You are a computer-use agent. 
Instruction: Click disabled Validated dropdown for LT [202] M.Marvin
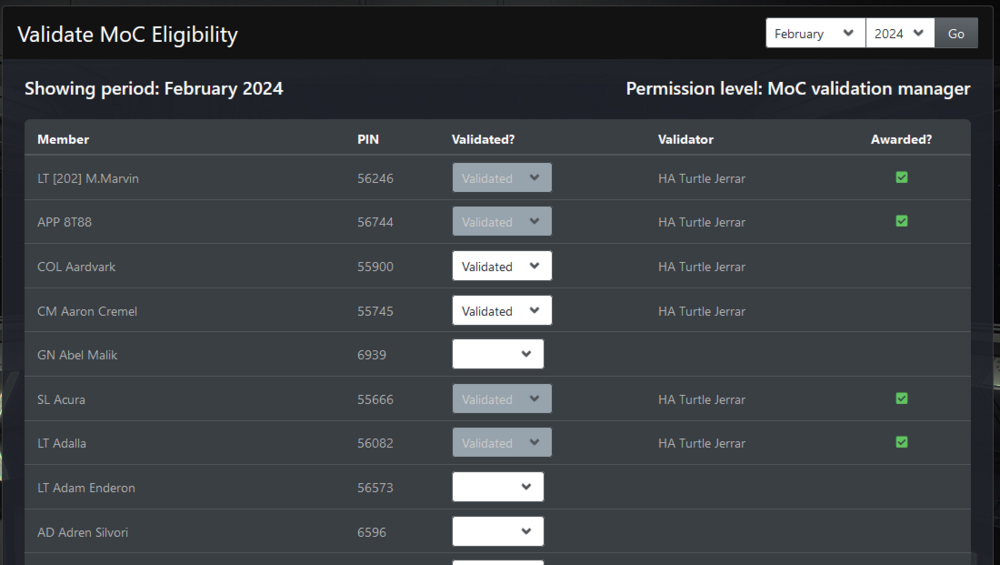pos(501,178)
